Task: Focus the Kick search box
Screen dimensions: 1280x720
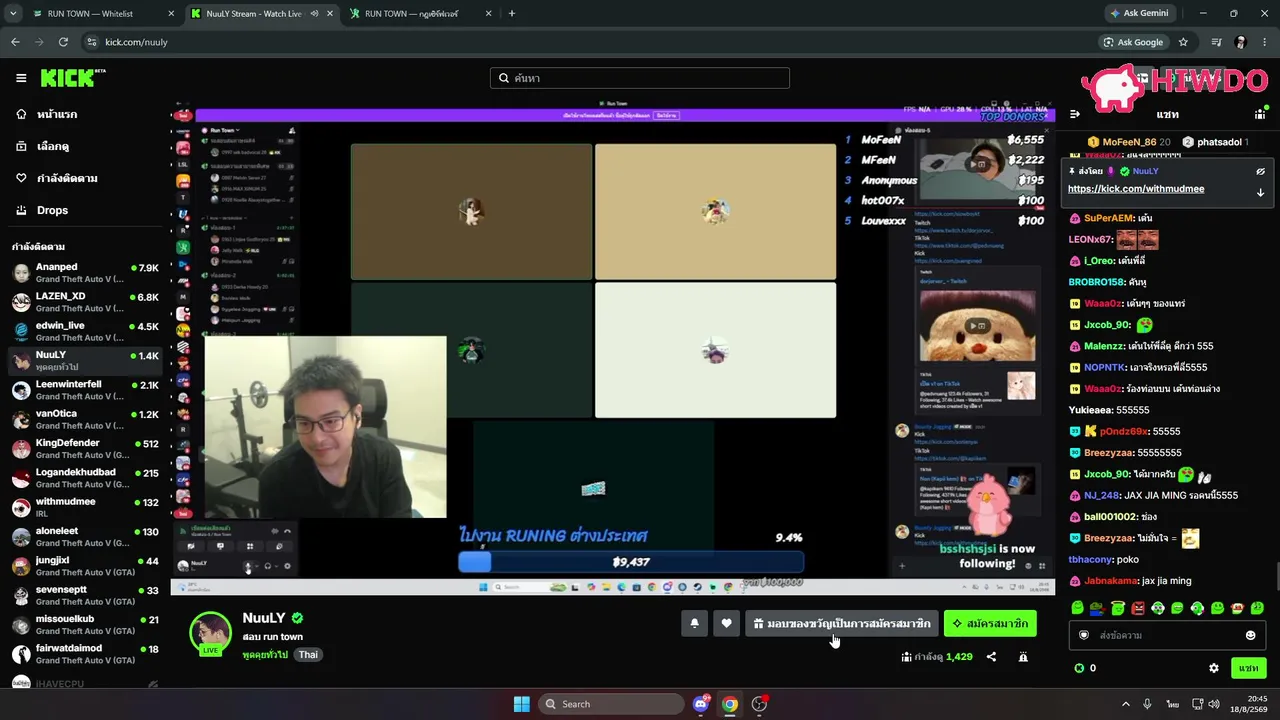Action: 640,78
